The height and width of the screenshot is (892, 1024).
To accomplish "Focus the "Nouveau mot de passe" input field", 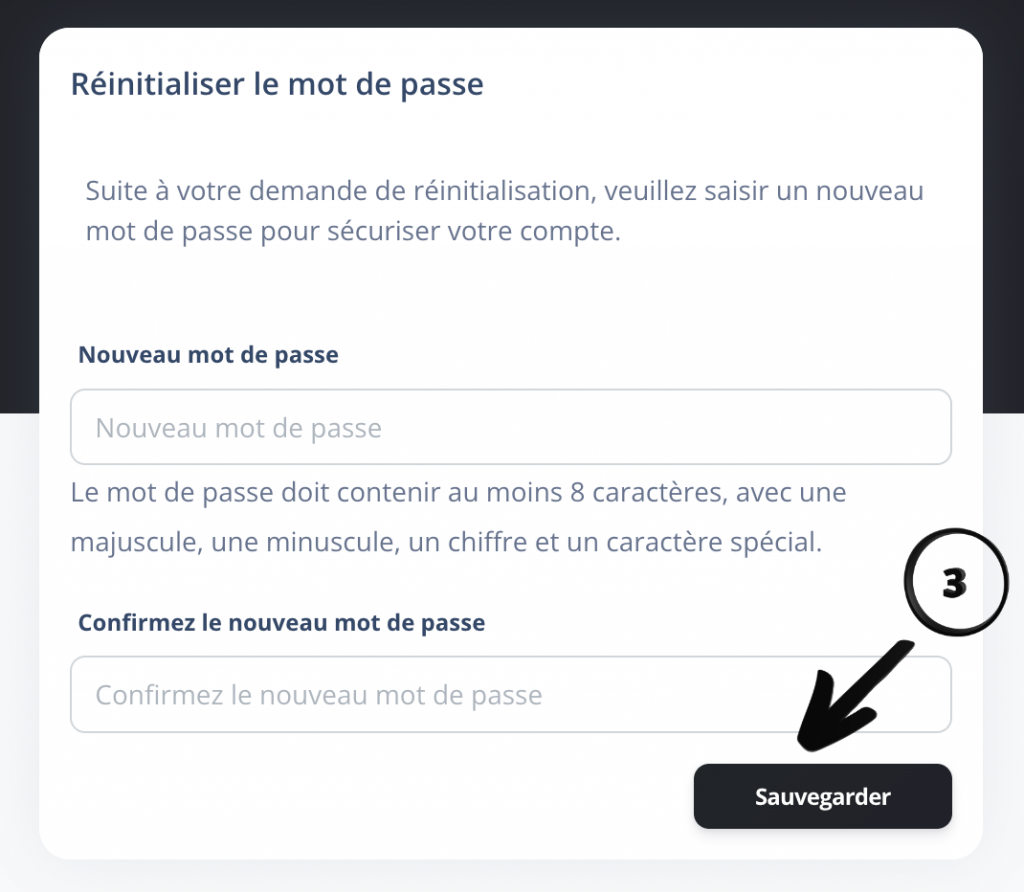I will coord(510,428).
